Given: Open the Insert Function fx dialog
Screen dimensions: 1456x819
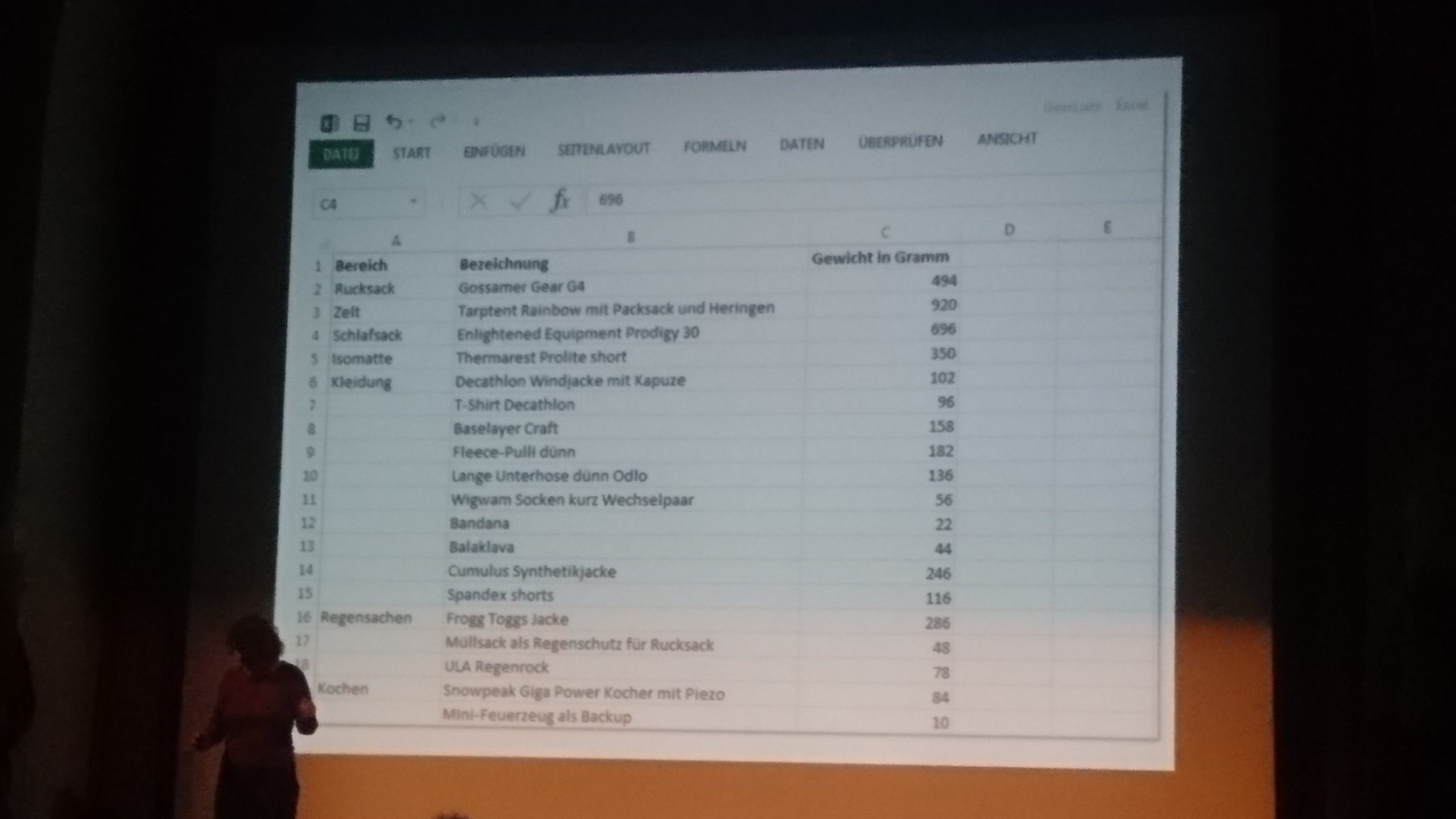Looking at the screenshot, I should (559, 200).
